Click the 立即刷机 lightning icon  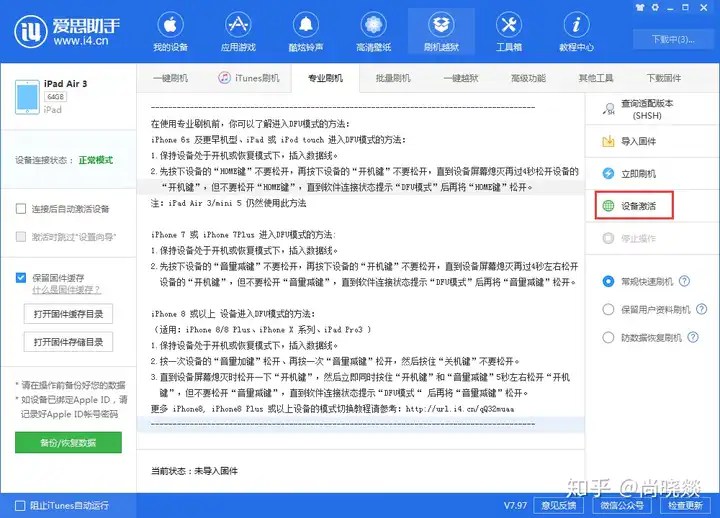point(608,174)
